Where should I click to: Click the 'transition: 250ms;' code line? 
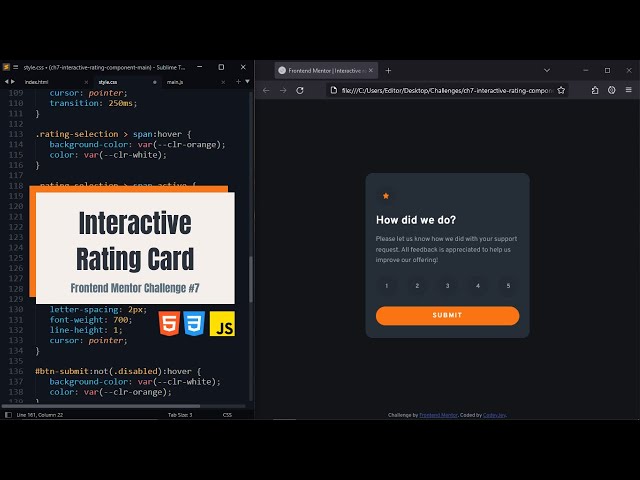[x=93, y=103]
